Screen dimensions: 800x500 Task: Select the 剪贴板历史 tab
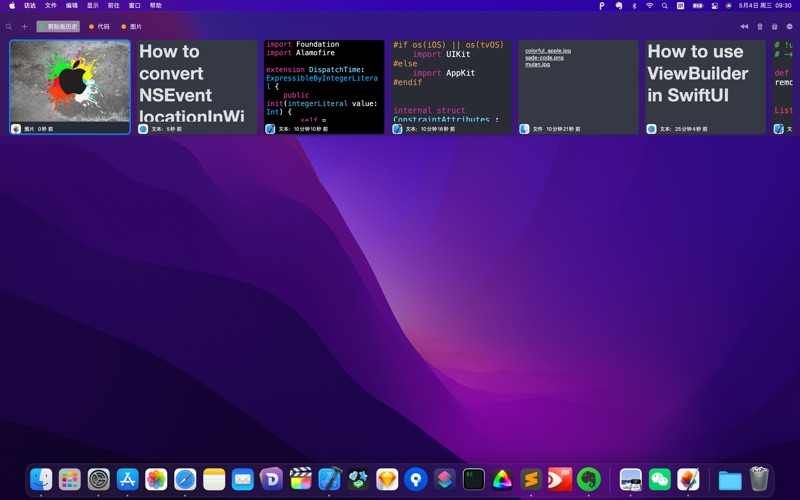pyautogui.click(x=58, y=27)
